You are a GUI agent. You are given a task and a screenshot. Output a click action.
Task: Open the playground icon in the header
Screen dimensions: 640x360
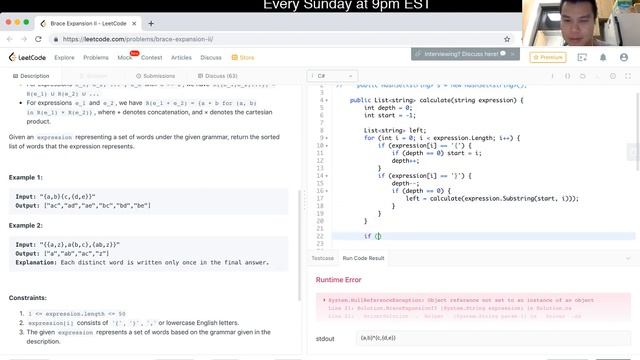(x=582, y=58)
